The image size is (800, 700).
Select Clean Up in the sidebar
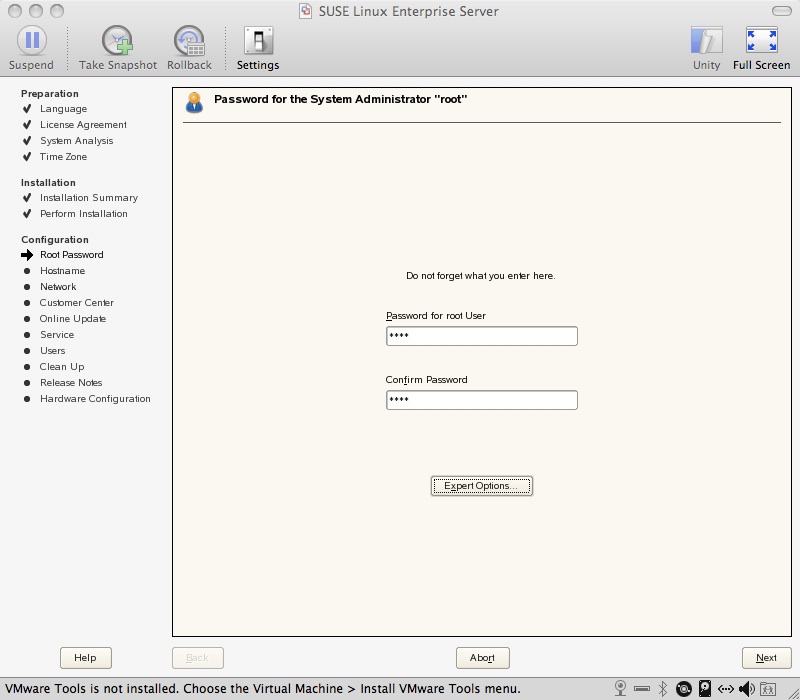(x=62, y=367)
